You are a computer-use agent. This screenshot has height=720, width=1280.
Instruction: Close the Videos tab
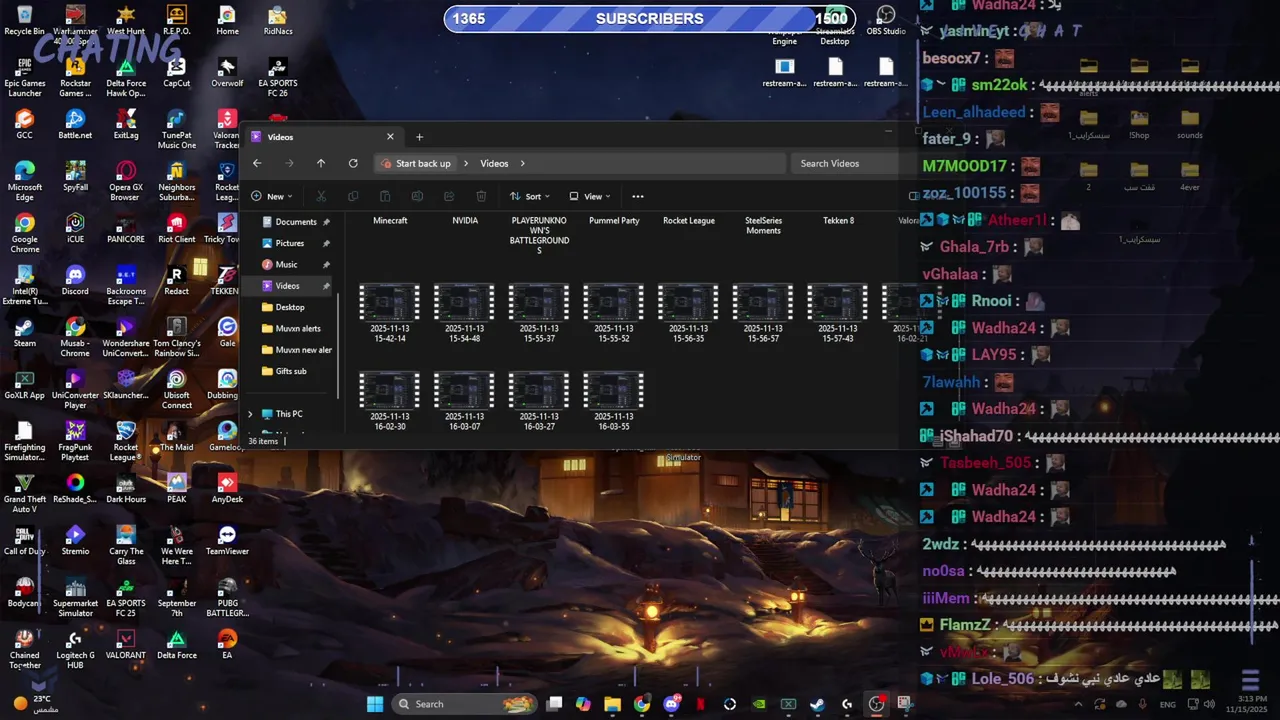(390, 137)
